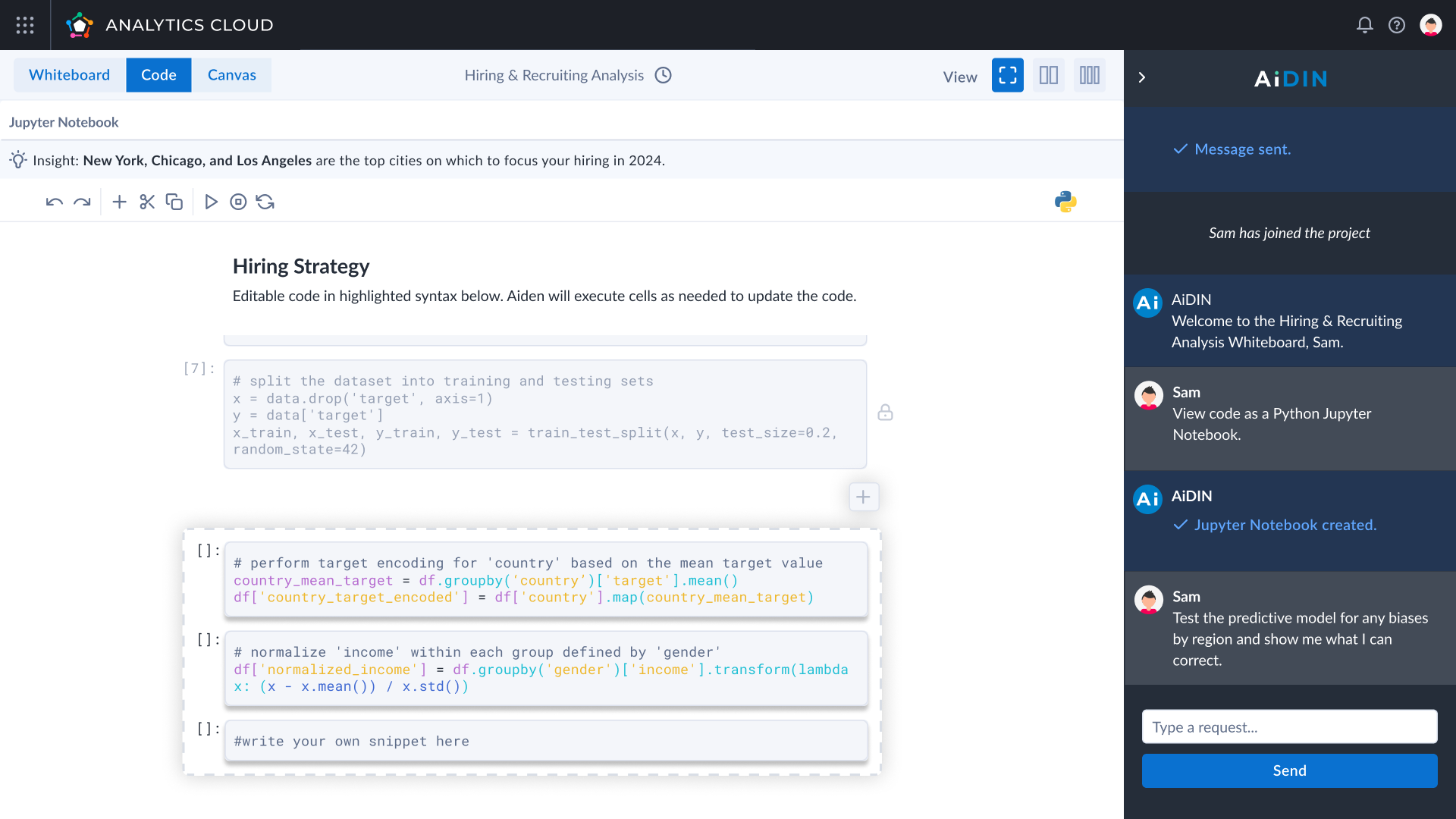
Task: Switch to the Canvas tab
Action: 232,75
